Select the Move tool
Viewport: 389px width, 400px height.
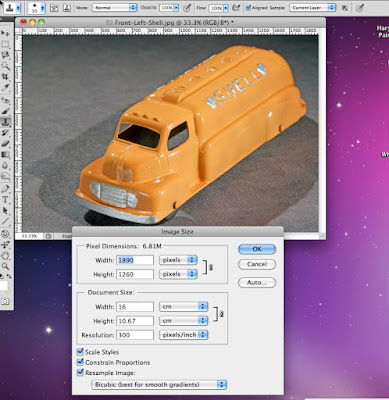5,33
